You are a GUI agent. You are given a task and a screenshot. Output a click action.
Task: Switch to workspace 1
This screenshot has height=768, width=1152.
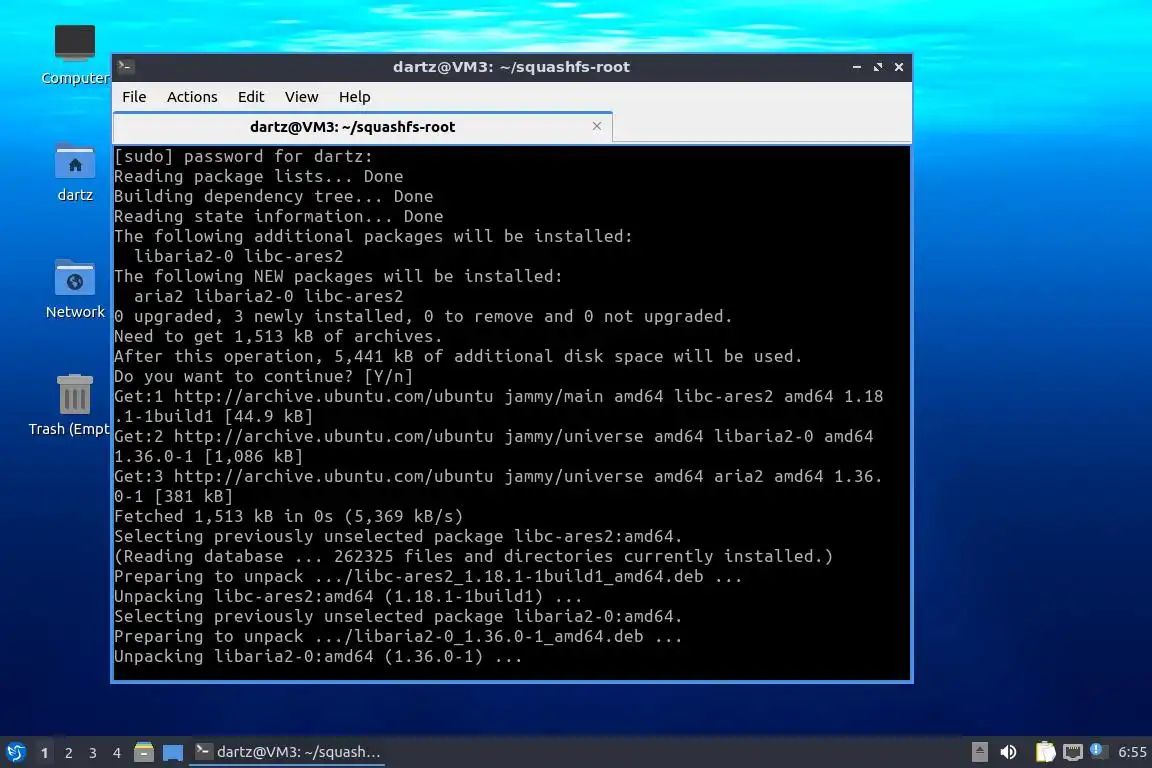point(44,753)
